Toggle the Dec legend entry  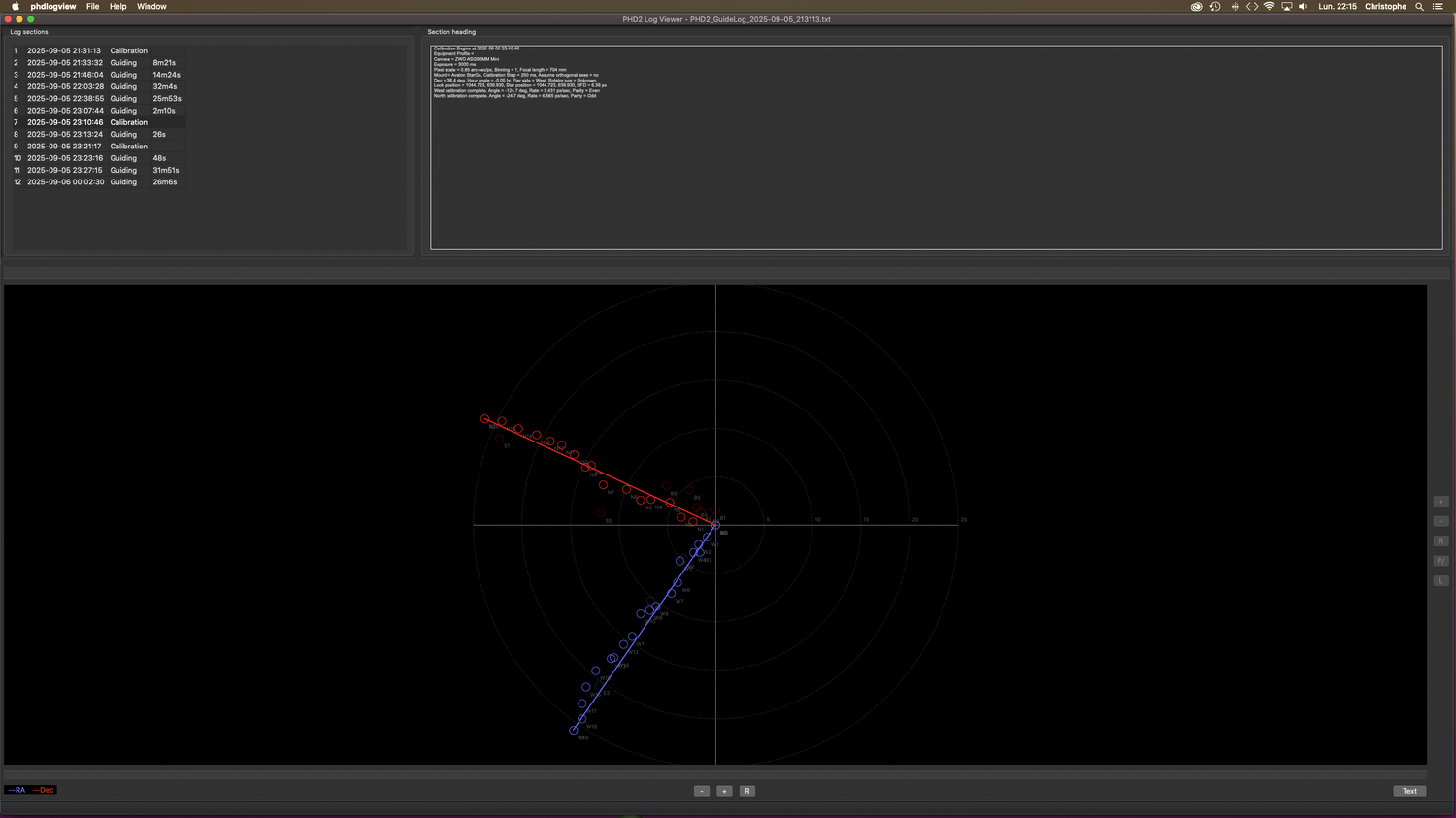44,790
